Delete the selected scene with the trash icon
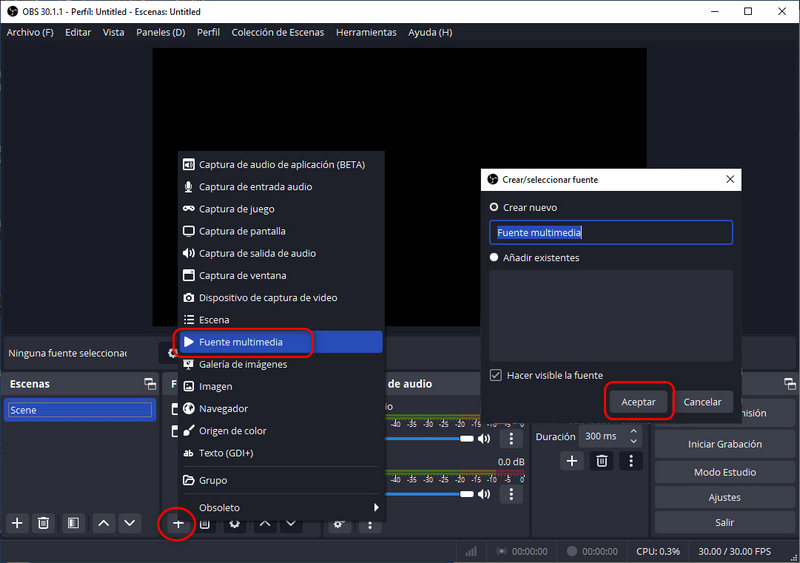The image size is (800, 563). click(44, 523)
